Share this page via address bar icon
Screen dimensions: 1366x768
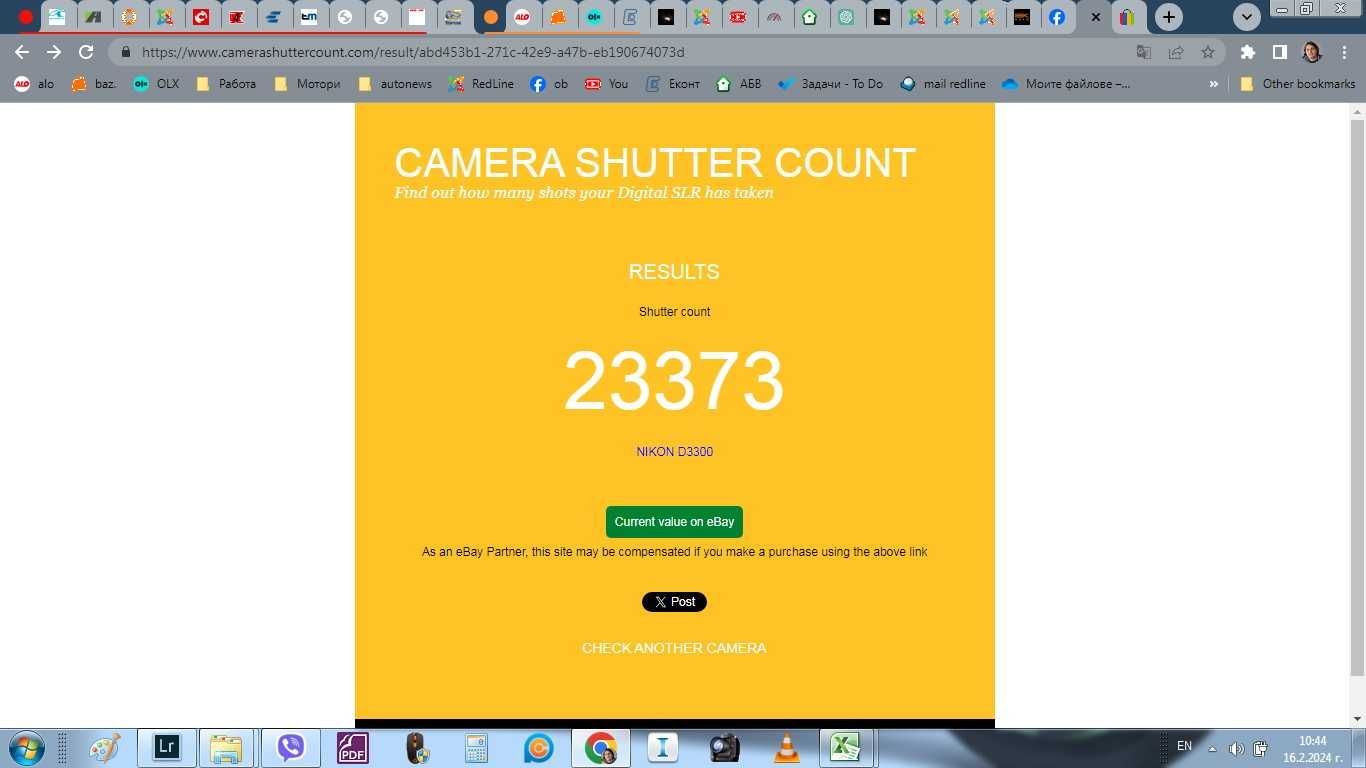[x=1176, y=52]
